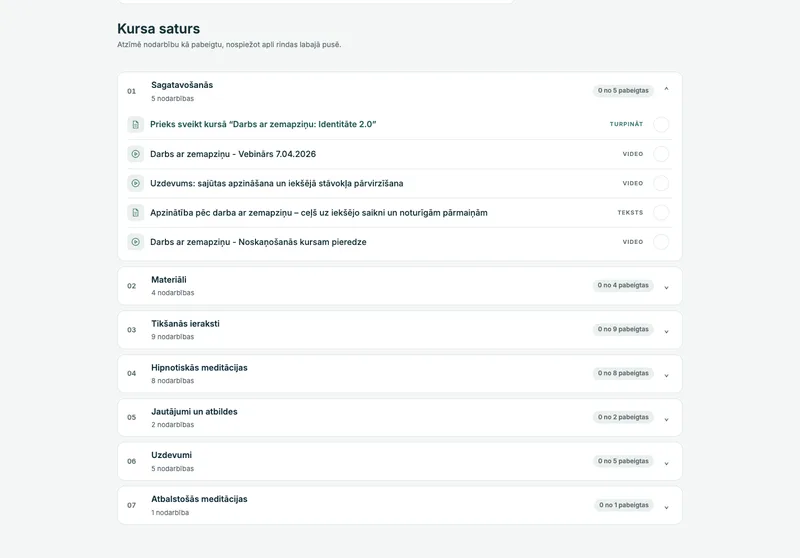Click '1 nodarbība' under Atbalstošās meditācijas
Screen dimensions: 800x558
[170, 513]
